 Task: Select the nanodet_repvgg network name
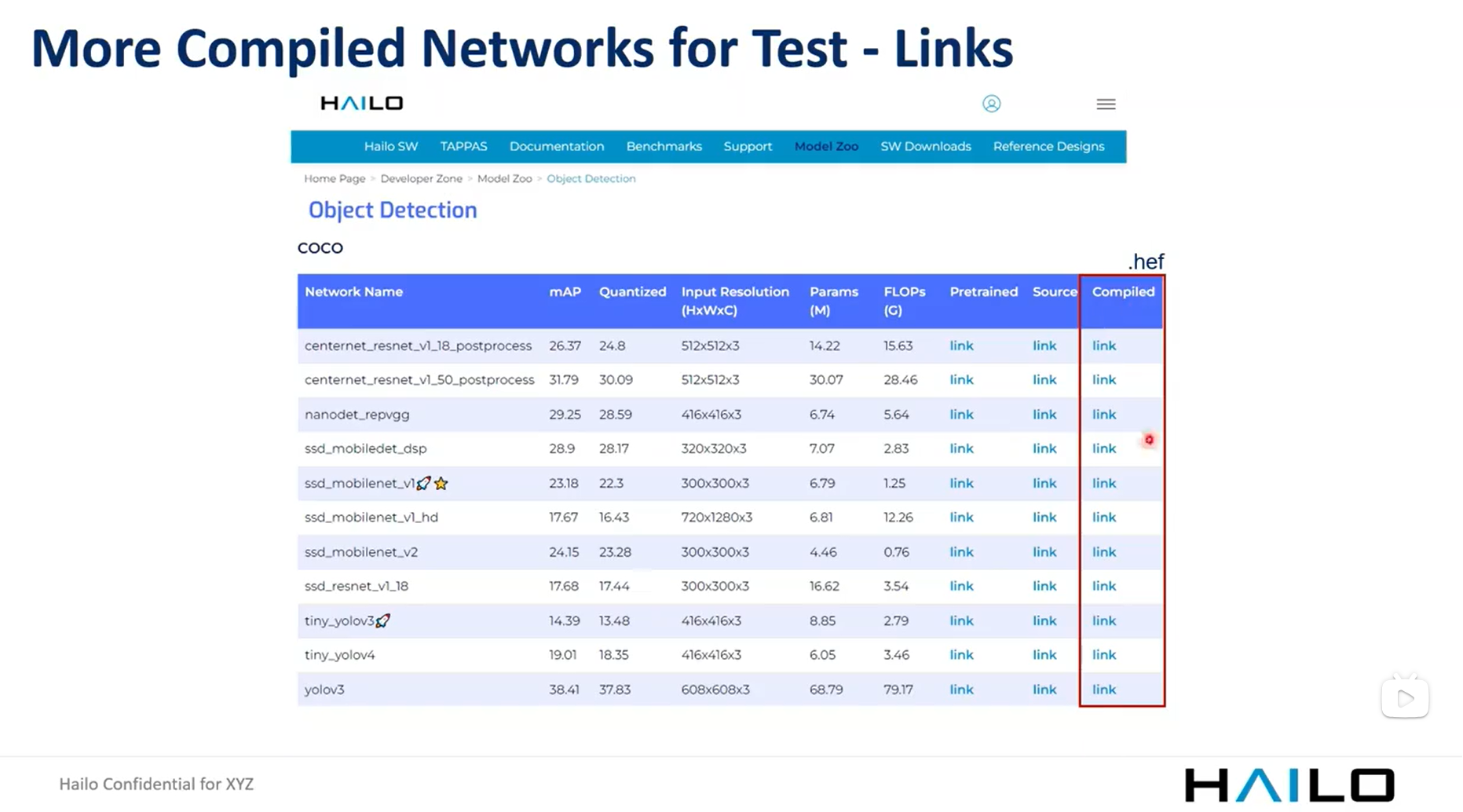click(x=357, y=414)
